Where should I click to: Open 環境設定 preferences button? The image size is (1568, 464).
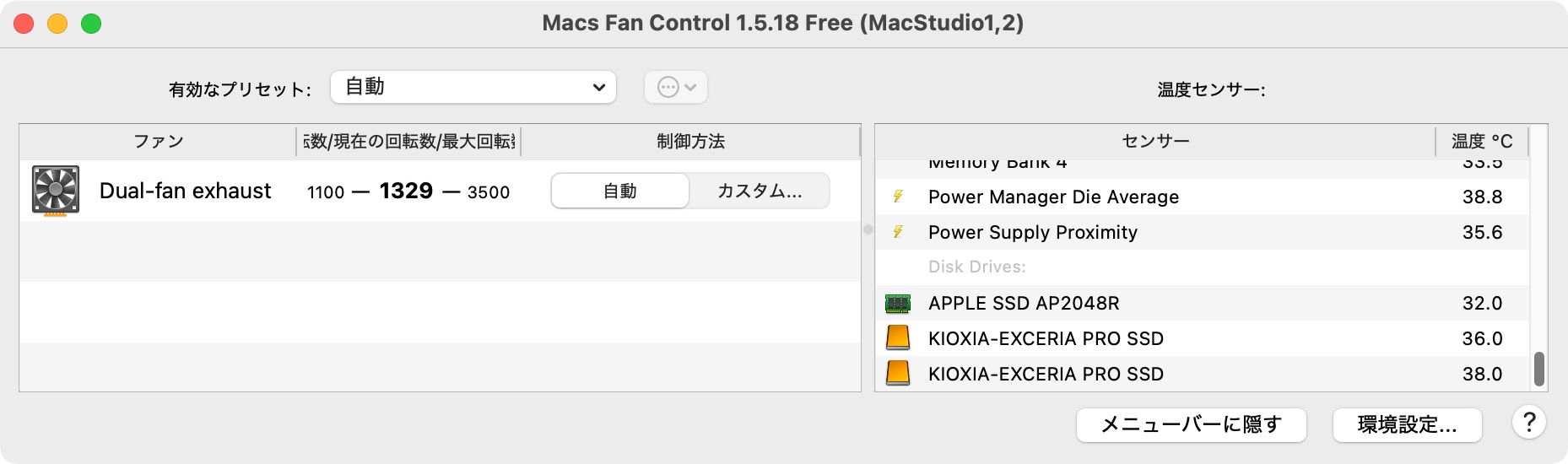coord(1407,424)
